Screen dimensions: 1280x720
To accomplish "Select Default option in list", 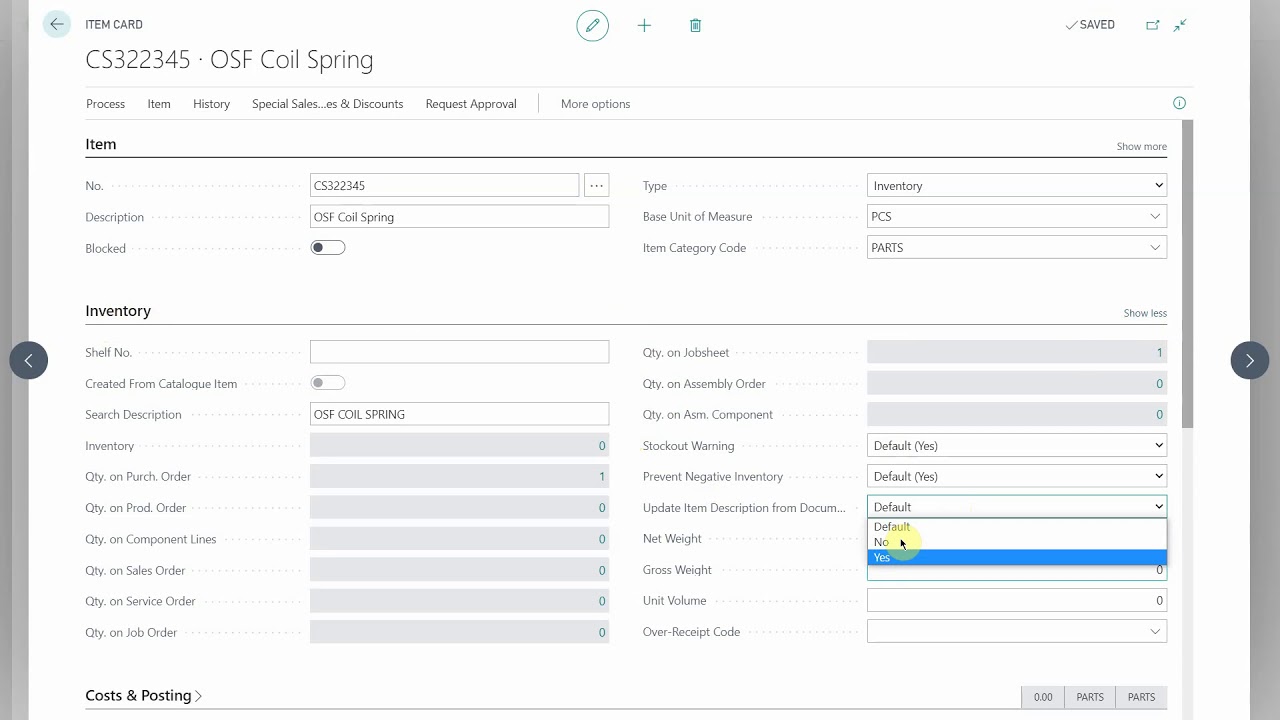I will point(1017,527).
